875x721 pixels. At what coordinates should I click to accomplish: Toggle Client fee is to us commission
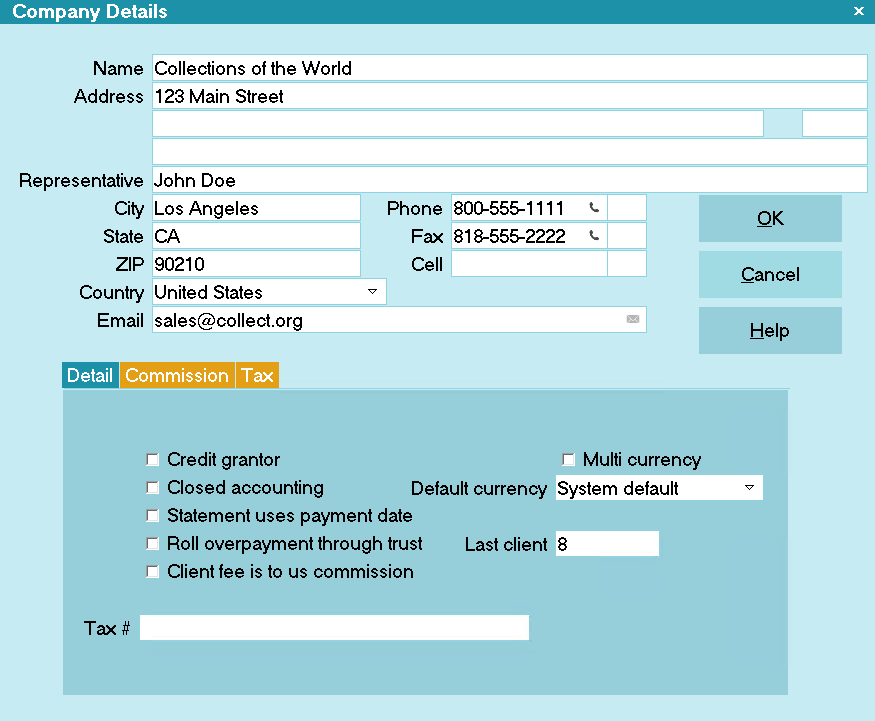[152, 571]
